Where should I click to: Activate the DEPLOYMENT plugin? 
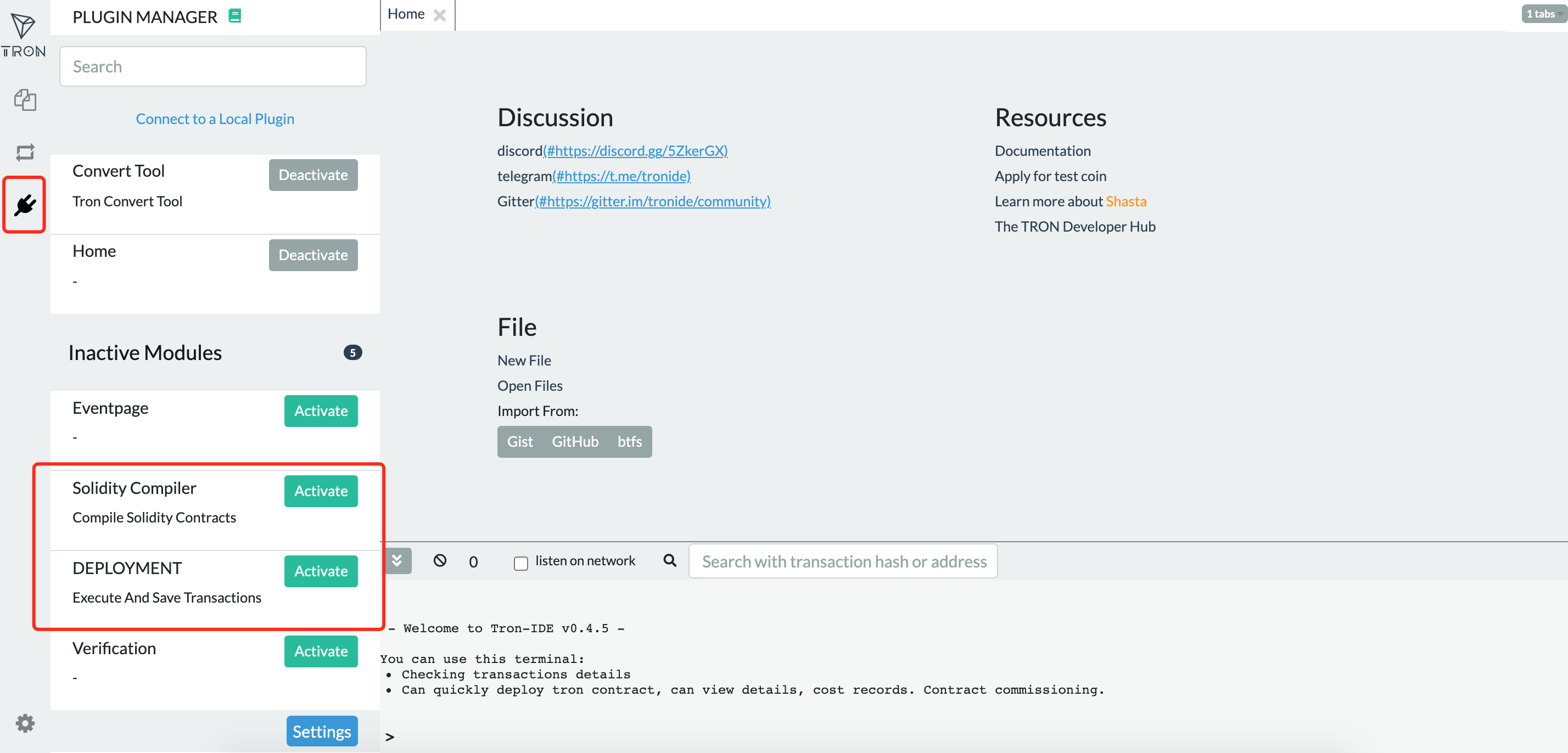click(x=321, y=570)
